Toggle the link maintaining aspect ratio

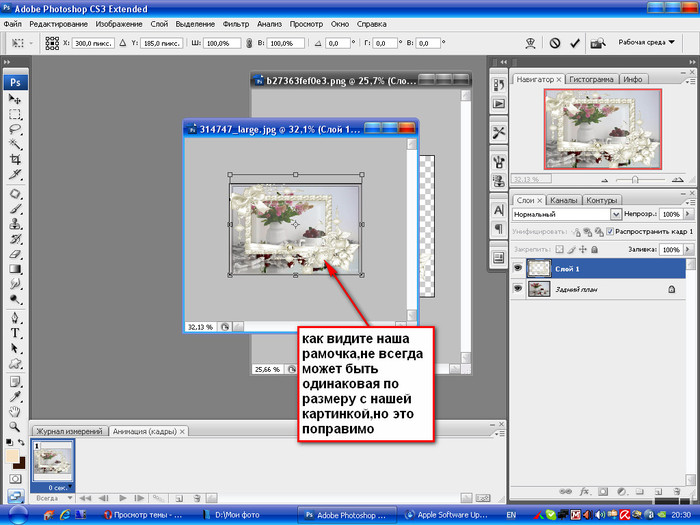tap(249, 43)
